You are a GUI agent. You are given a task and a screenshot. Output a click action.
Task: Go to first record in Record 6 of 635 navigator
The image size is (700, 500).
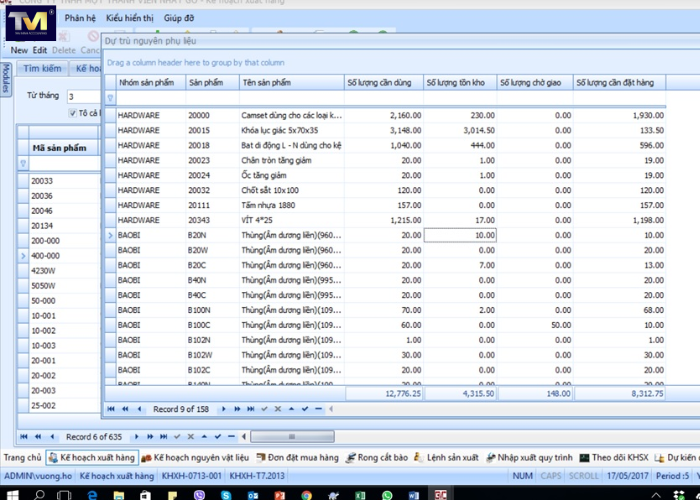click(24, 437)
